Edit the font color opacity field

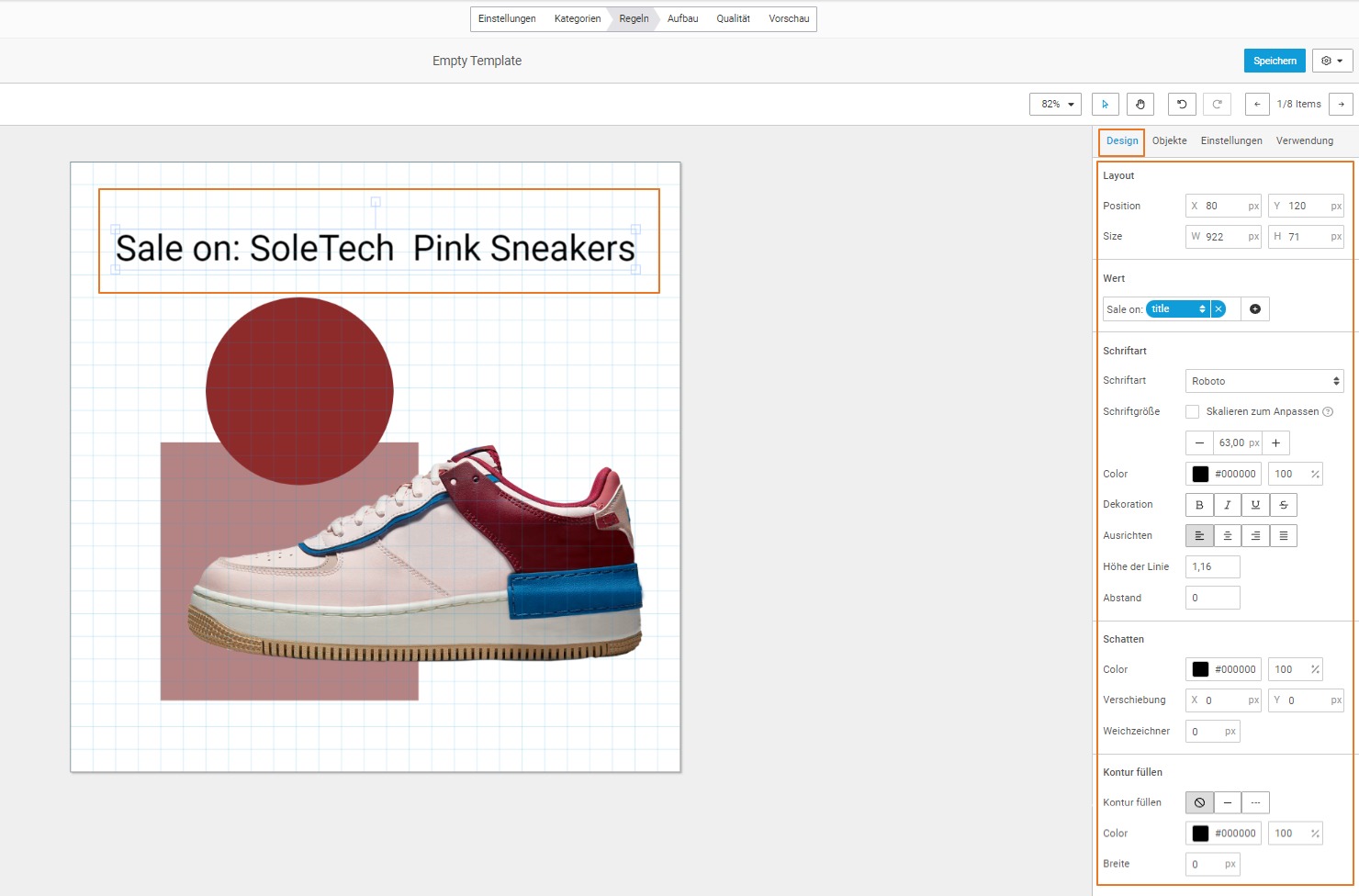coord(1296,474)
